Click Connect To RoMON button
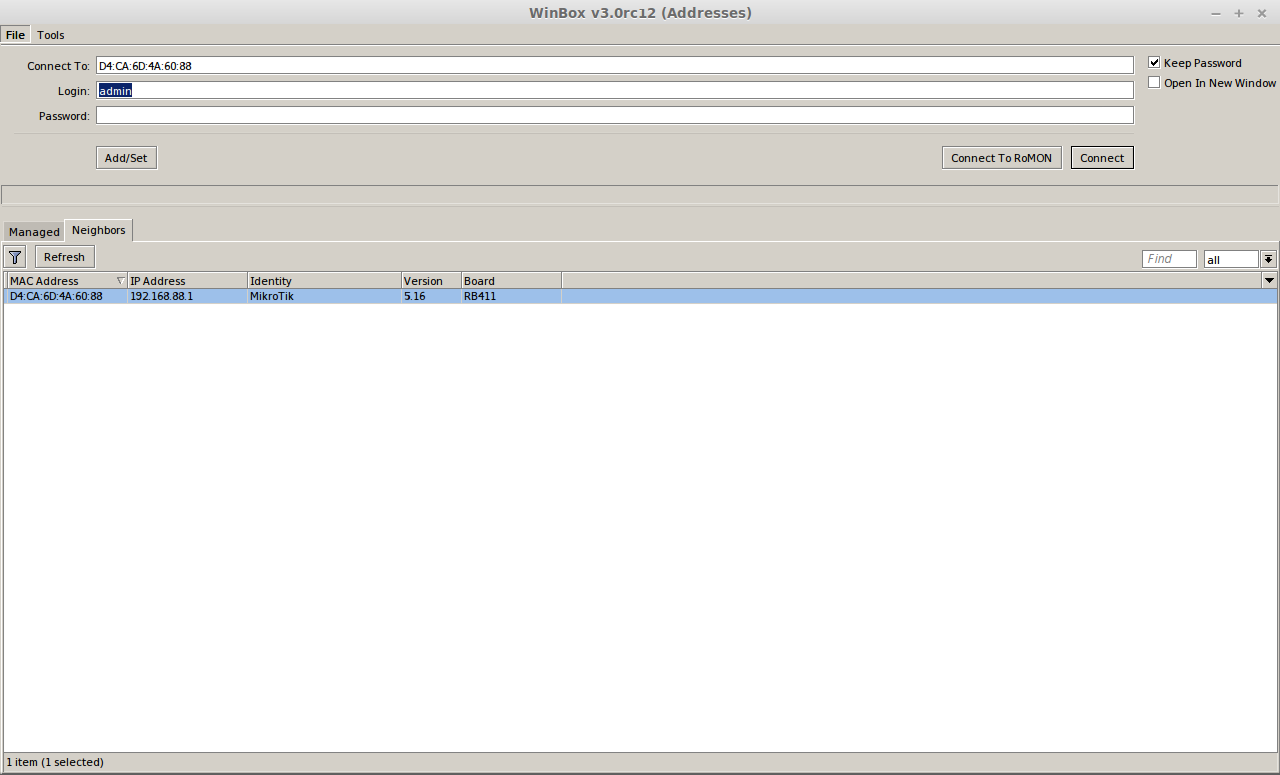The height and width of the screenshot is (775, 1280). click(1001, 158)
